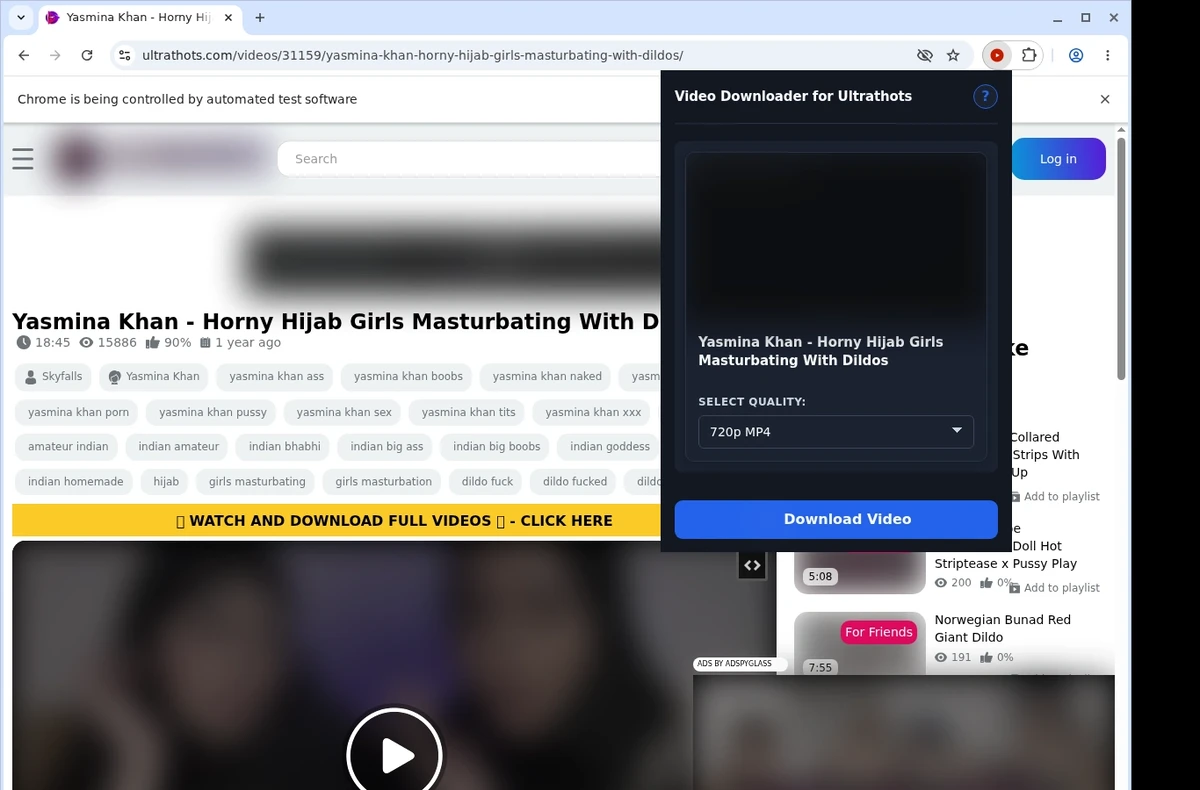The image size is (1200, 790).
Task: Open the 5:08 related video thumbnail
Action: click(x=860, y=572)
